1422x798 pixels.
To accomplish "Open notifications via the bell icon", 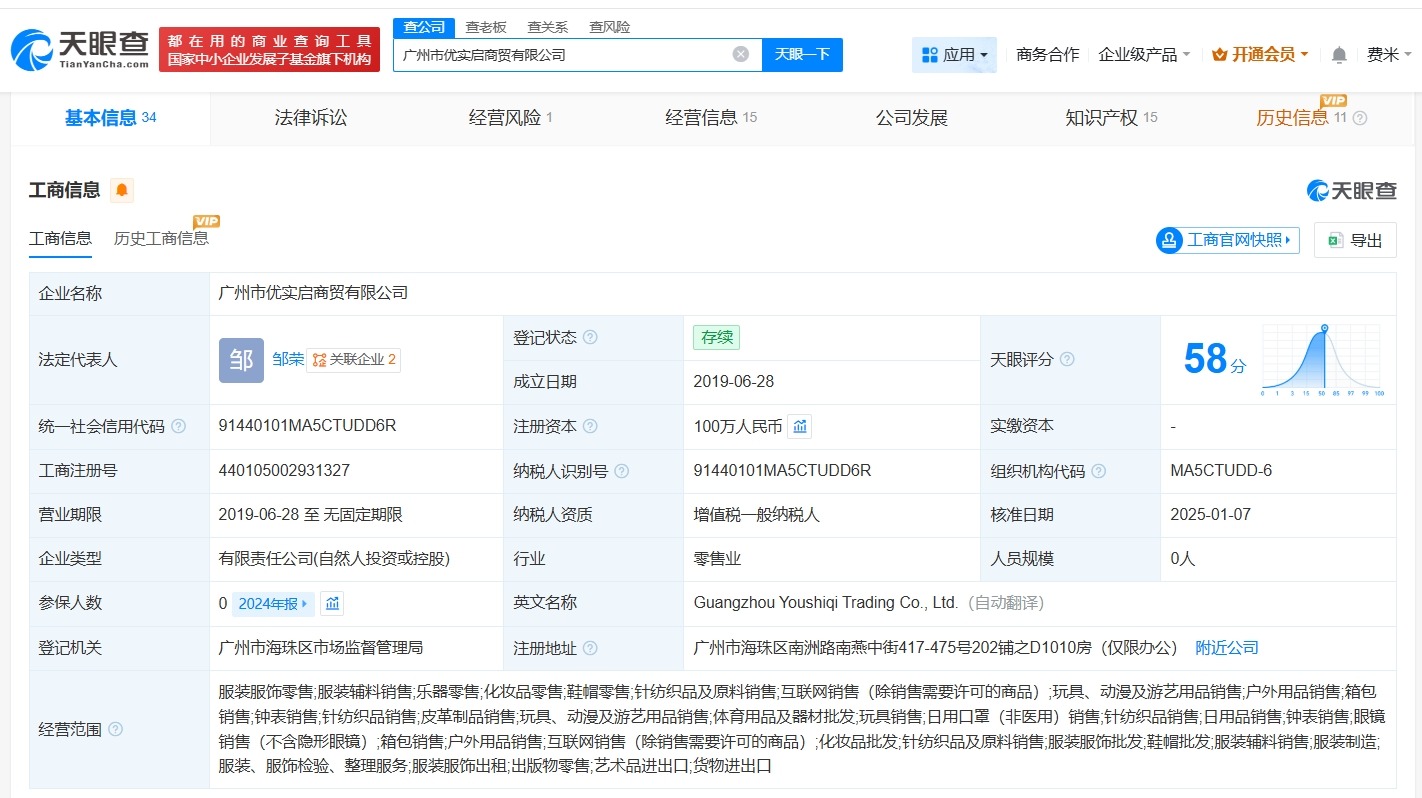I will tap(1338, 55).
